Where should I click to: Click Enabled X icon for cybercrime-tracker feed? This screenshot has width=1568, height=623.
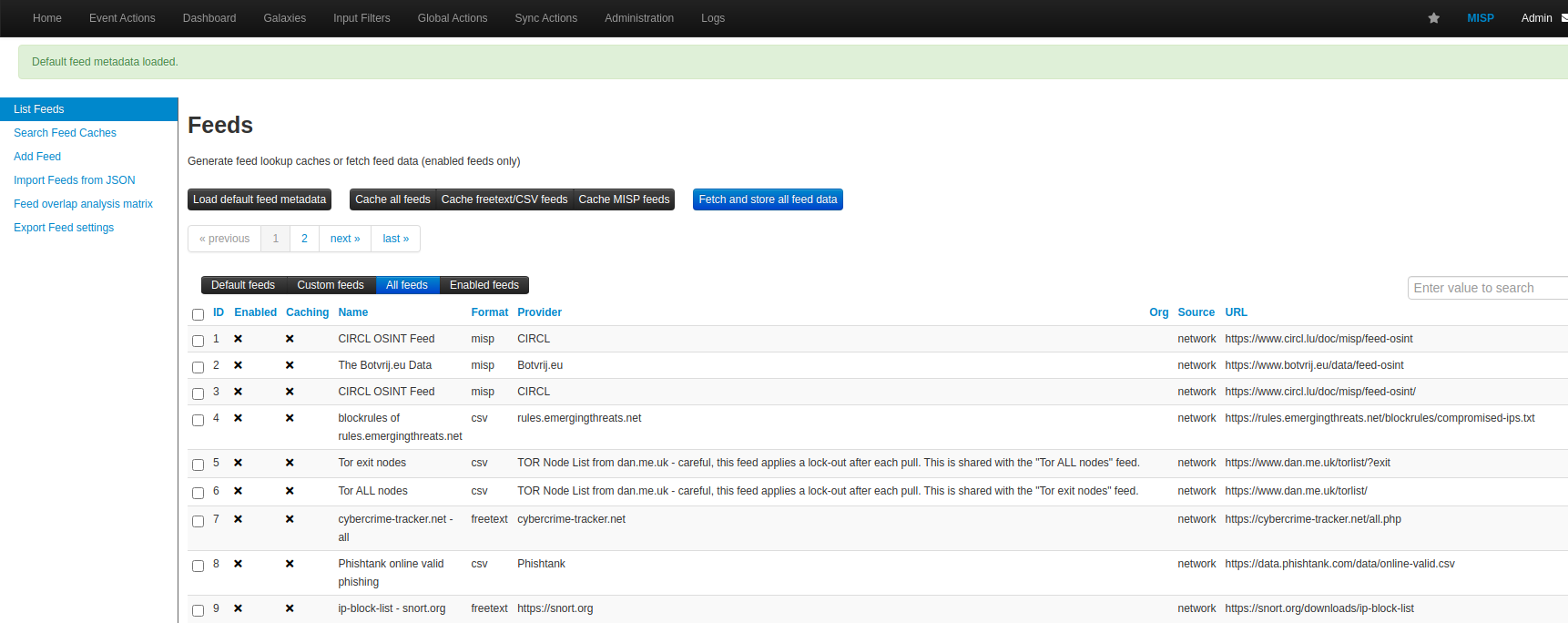click(x=238, y=519)
